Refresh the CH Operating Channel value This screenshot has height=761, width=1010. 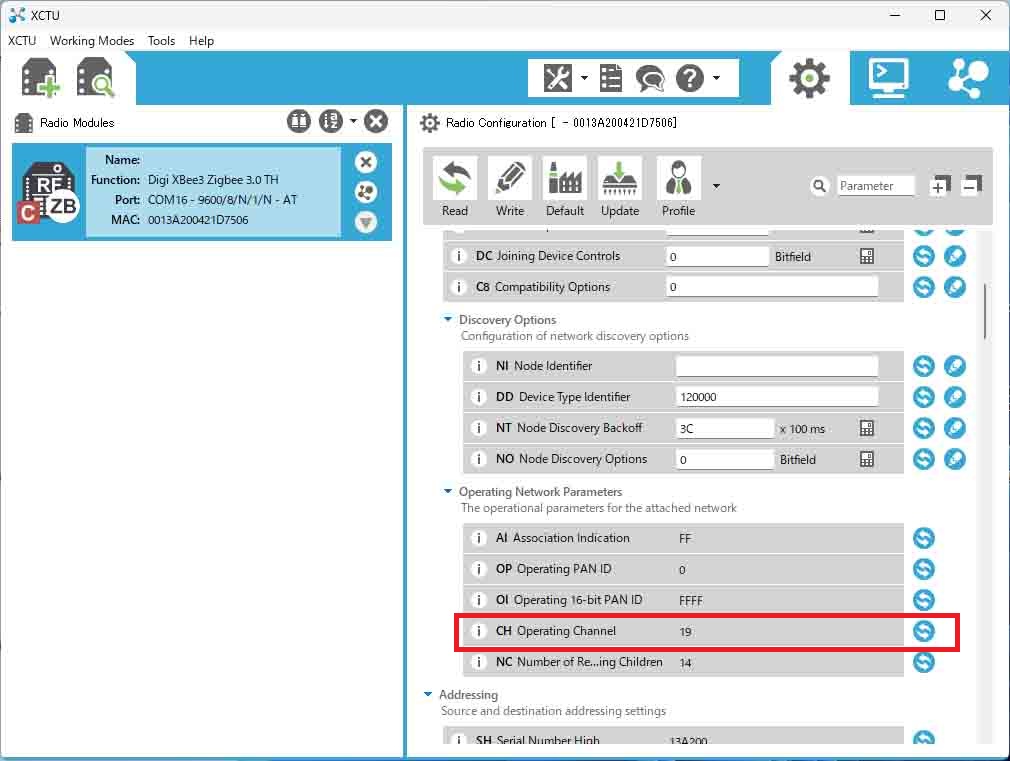(x=924, y=631)
